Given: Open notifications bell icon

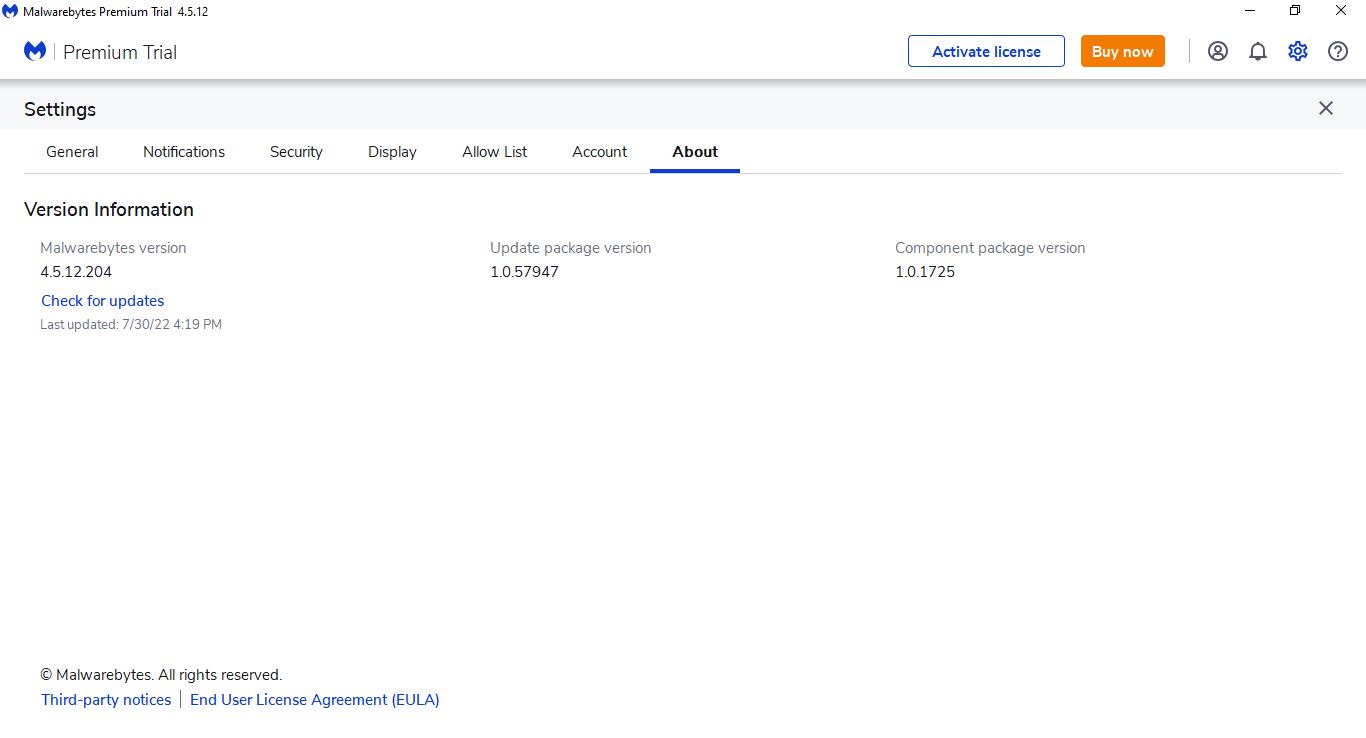Looking at the screenshot, I should [1258, 51].
